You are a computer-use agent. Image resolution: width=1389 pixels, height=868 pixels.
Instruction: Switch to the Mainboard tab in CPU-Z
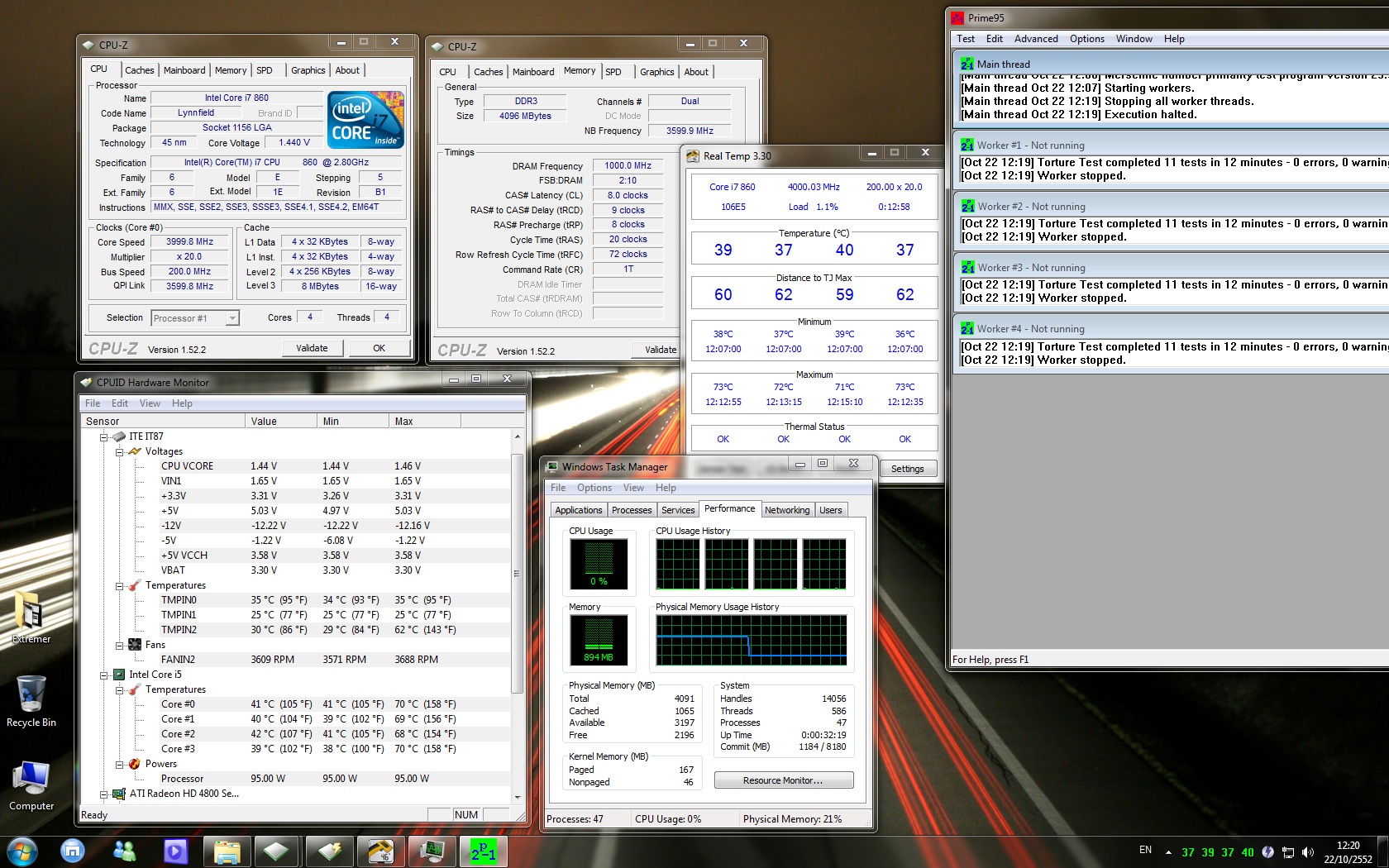pyautogui.click(x=184, y=70)
